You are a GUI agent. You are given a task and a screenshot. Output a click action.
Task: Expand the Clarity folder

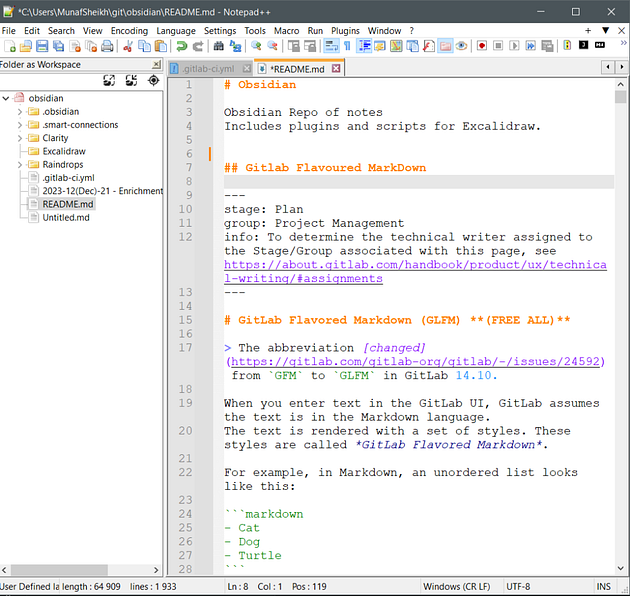point(20,138)
